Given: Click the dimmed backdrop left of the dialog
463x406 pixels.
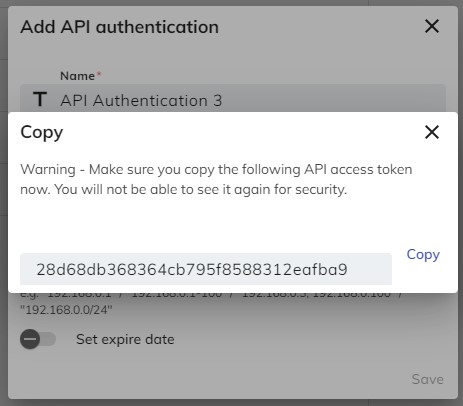Looking at the screenshot, I should [x=4, y=200].
